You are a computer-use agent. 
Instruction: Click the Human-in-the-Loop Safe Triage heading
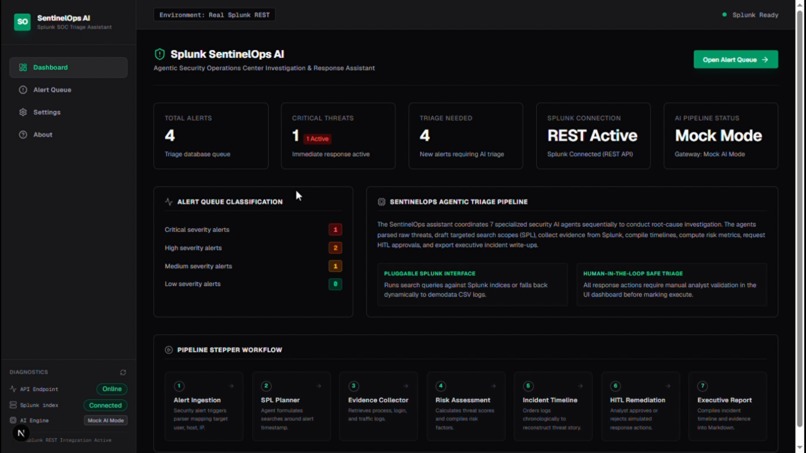click(x=633, y=274)
